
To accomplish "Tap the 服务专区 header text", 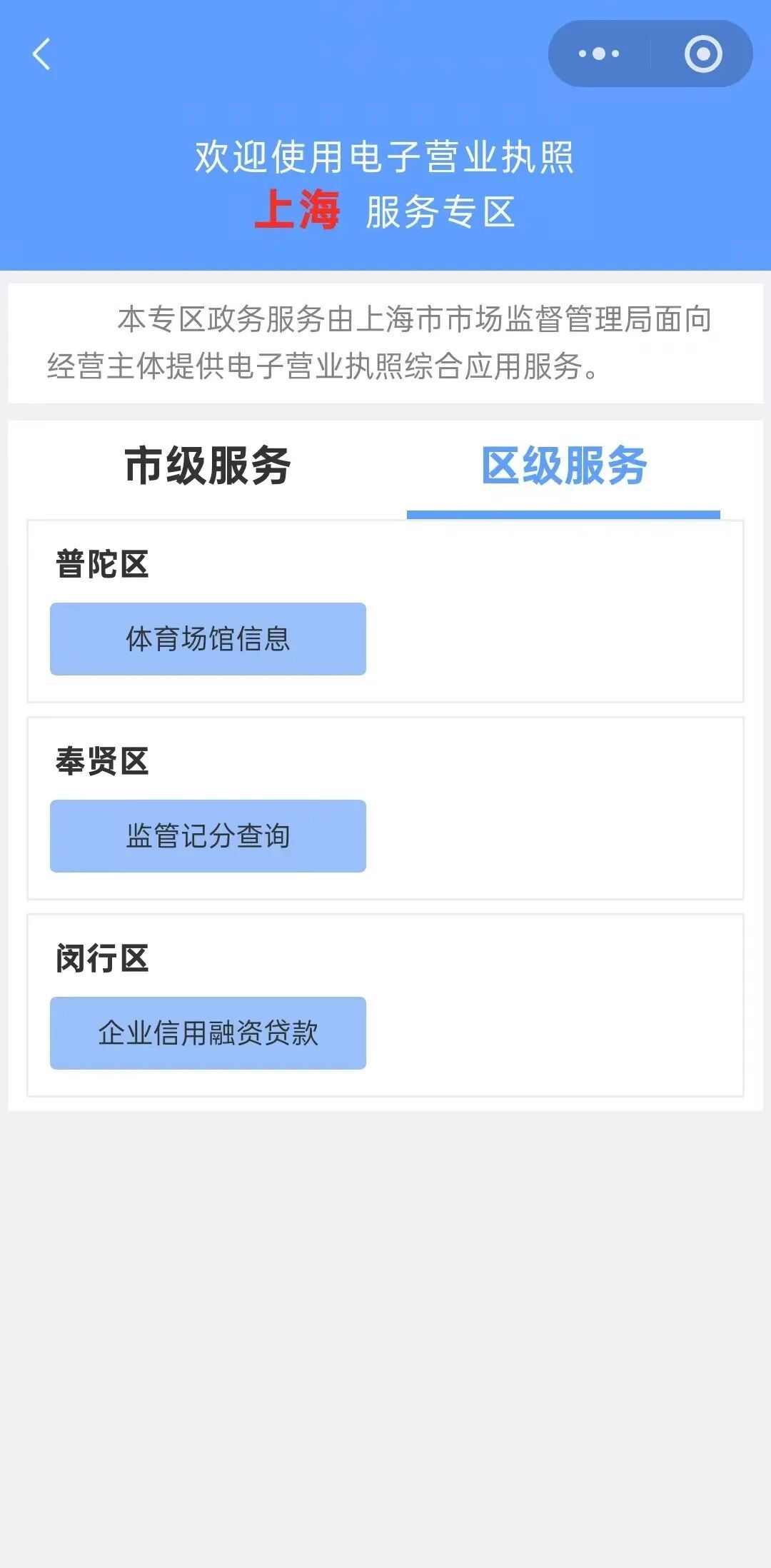I will pyautogui.click(x=440, y=212).
